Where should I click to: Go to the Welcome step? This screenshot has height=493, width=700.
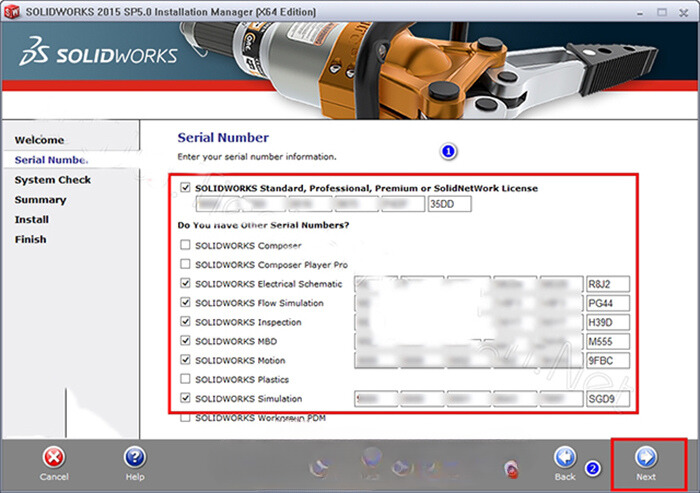click(39, 140)
